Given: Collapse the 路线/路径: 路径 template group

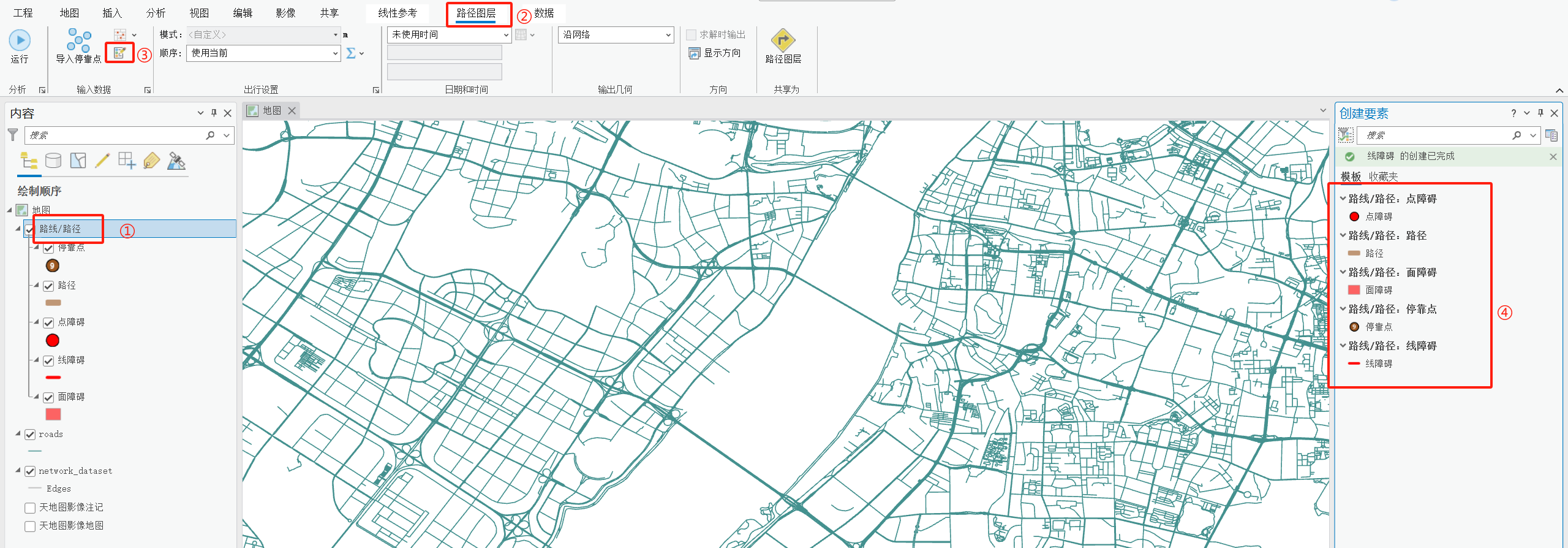Looking at the screenshot, I should pos(1343,235).
